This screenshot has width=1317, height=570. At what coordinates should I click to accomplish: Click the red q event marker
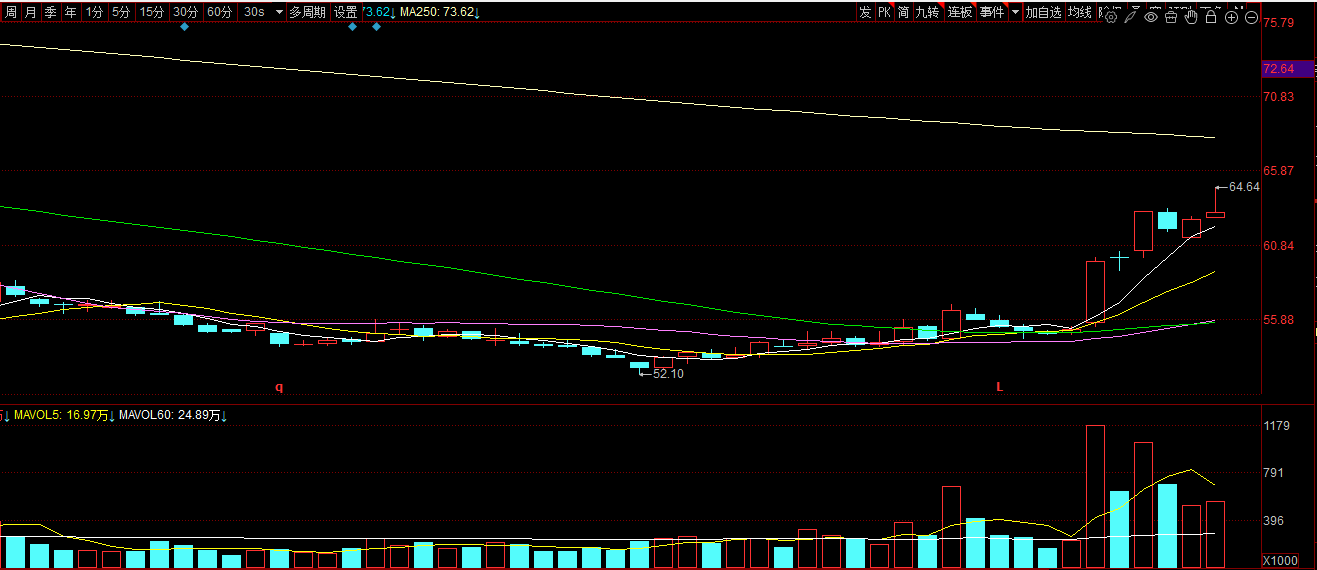(280, 387)
